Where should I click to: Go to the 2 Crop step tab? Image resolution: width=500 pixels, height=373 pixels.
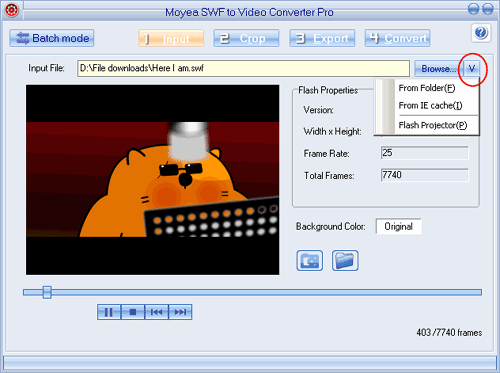click(x=246, y=38)
